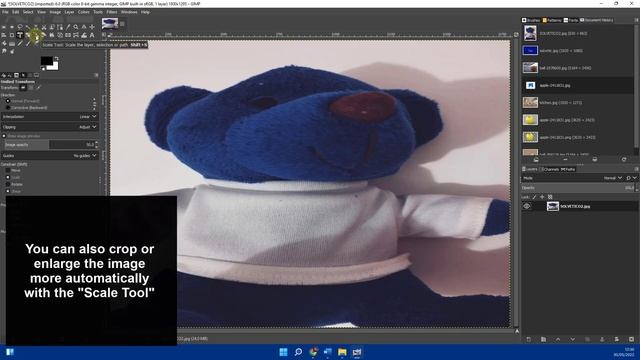Select the Crop tool
The image size is (640, 360).
(x=12, y=35)
